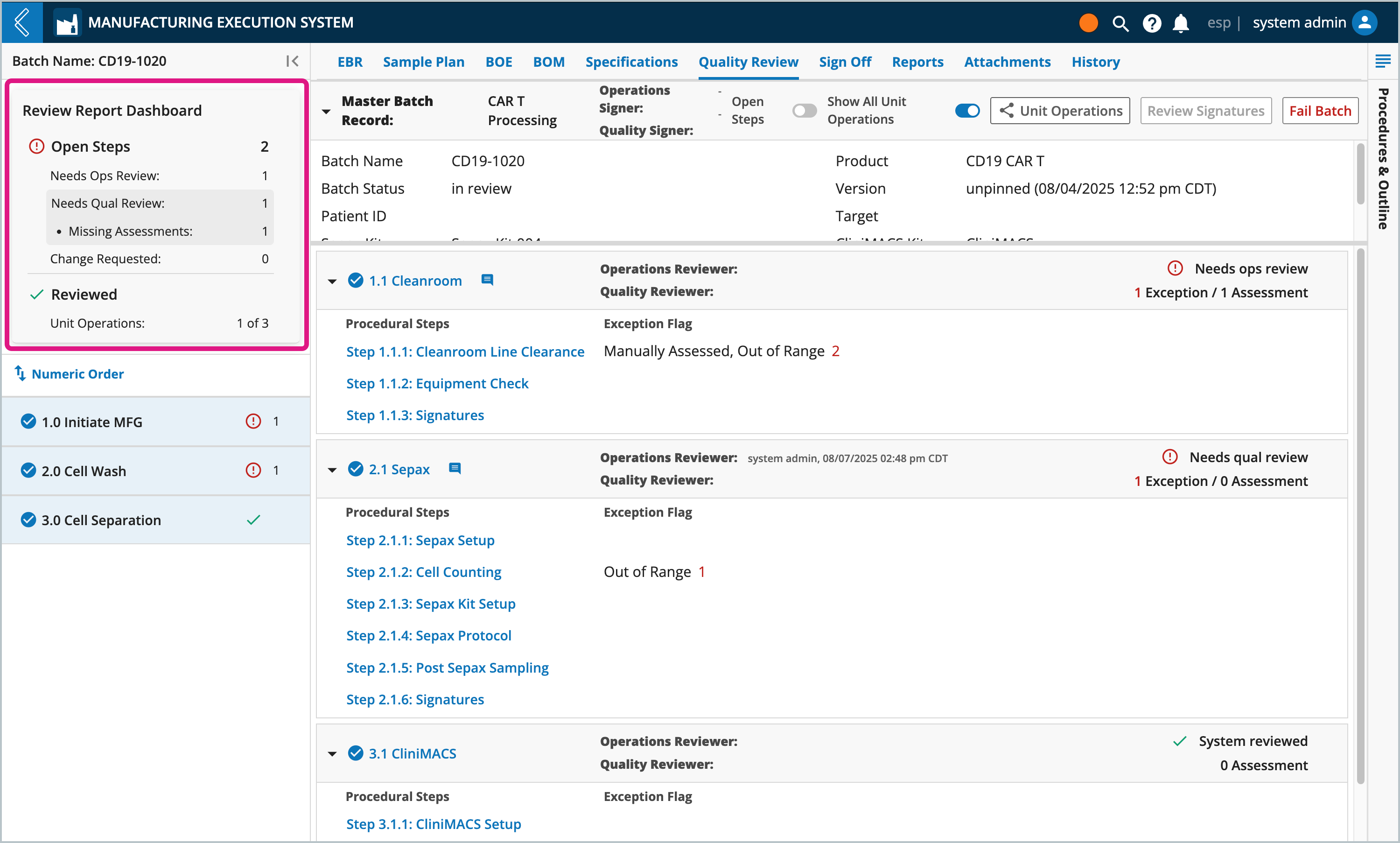Open the Attachments tab
This screenshot has width=1400, height=843.
point(1007,62)
